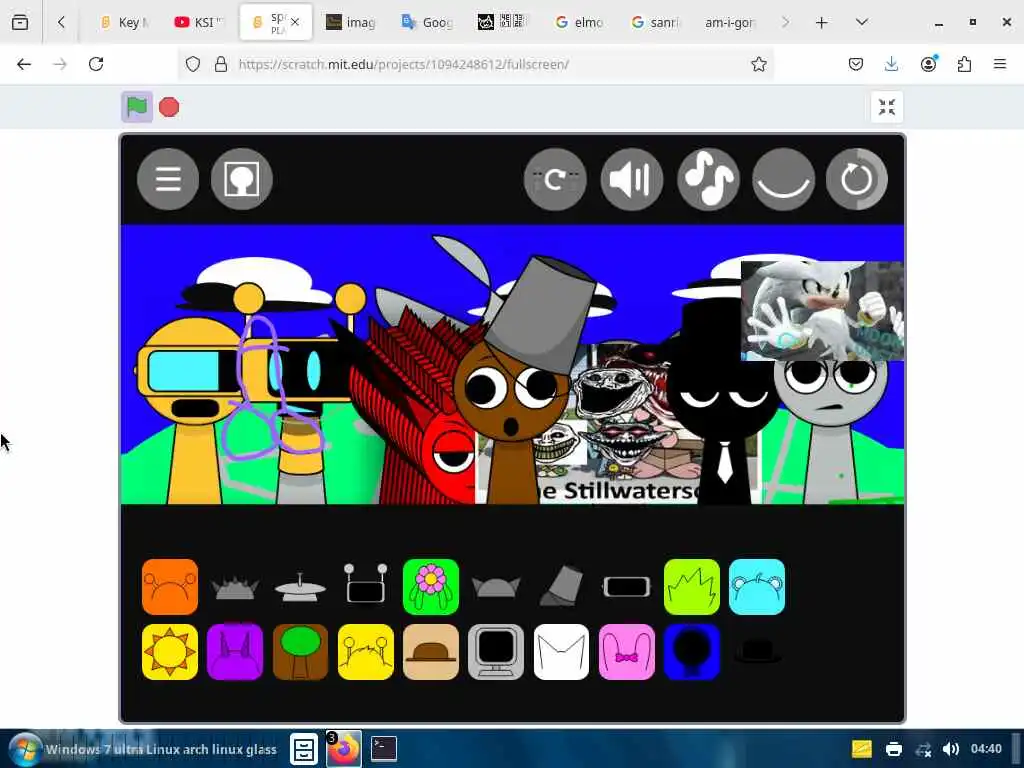Open the terminal from the taskbar

pyautogui.click(x=383, y=748)
